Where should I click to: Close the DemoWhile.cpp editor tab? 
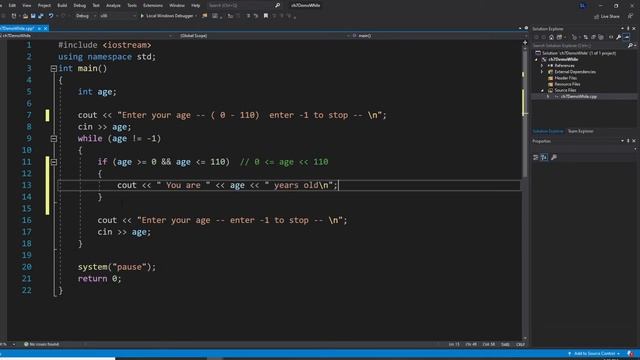click(46, 28)
